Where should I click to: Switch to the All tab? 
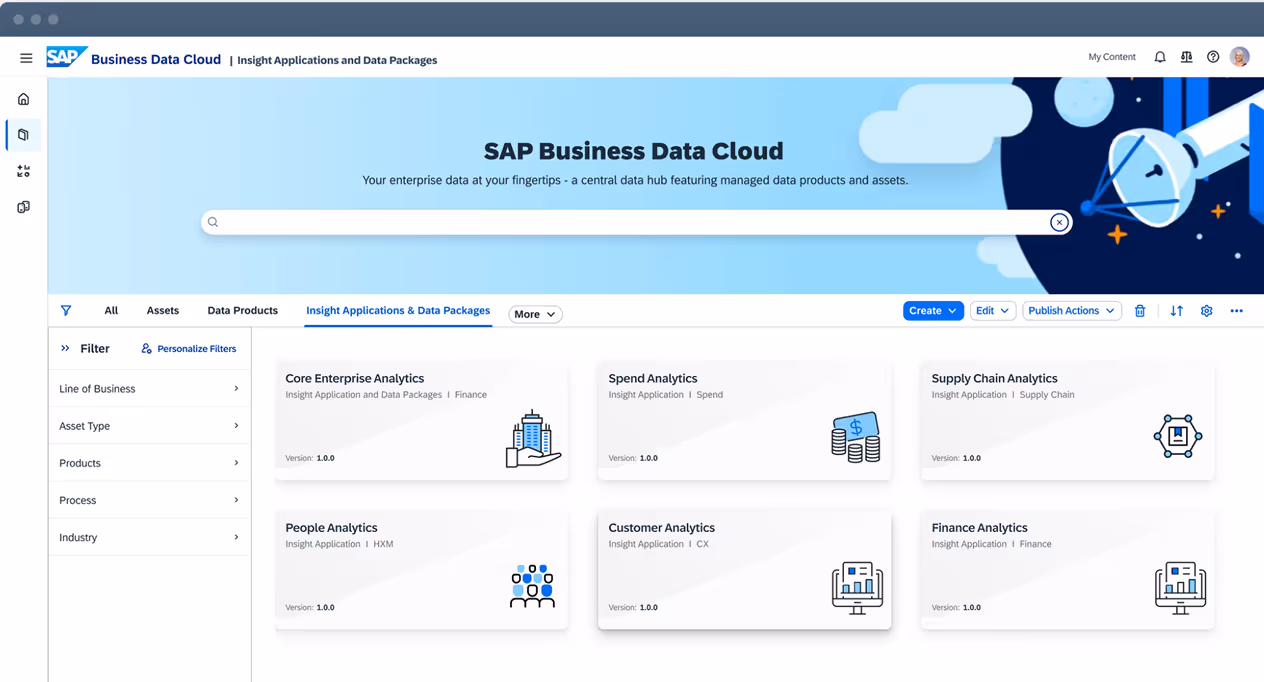click(111, 311)
